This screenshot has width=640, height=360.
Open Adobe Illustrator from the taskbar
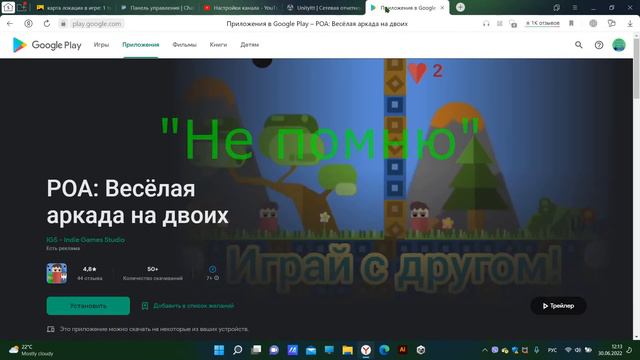pos(402,350)
